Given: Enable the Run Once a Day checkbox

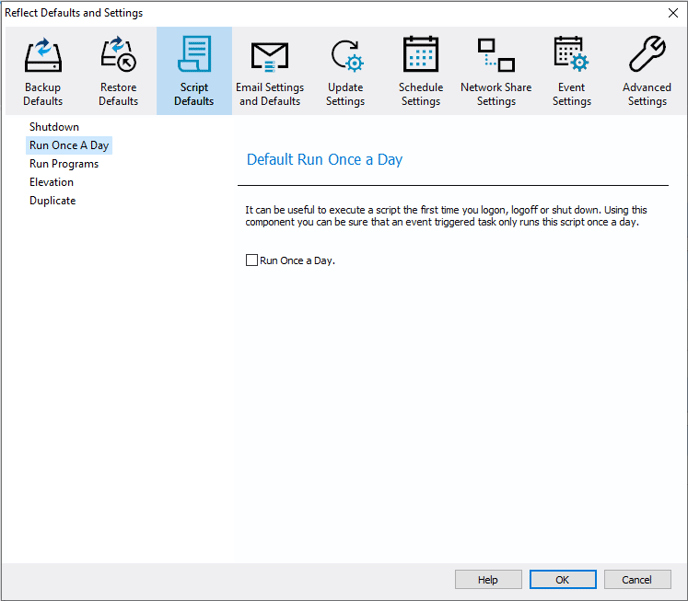Looking at the screenshot, I should click(x=252, y=261).
